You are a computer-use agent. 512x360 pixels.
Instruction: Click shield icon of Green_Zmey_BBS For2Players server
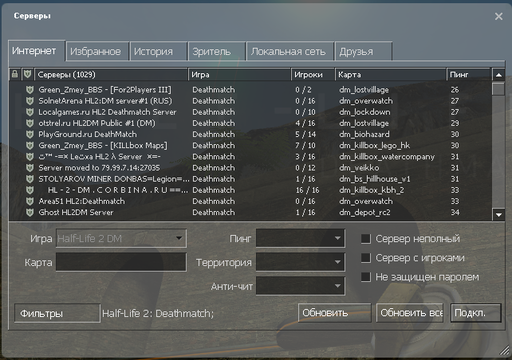(x=30, y=90)
